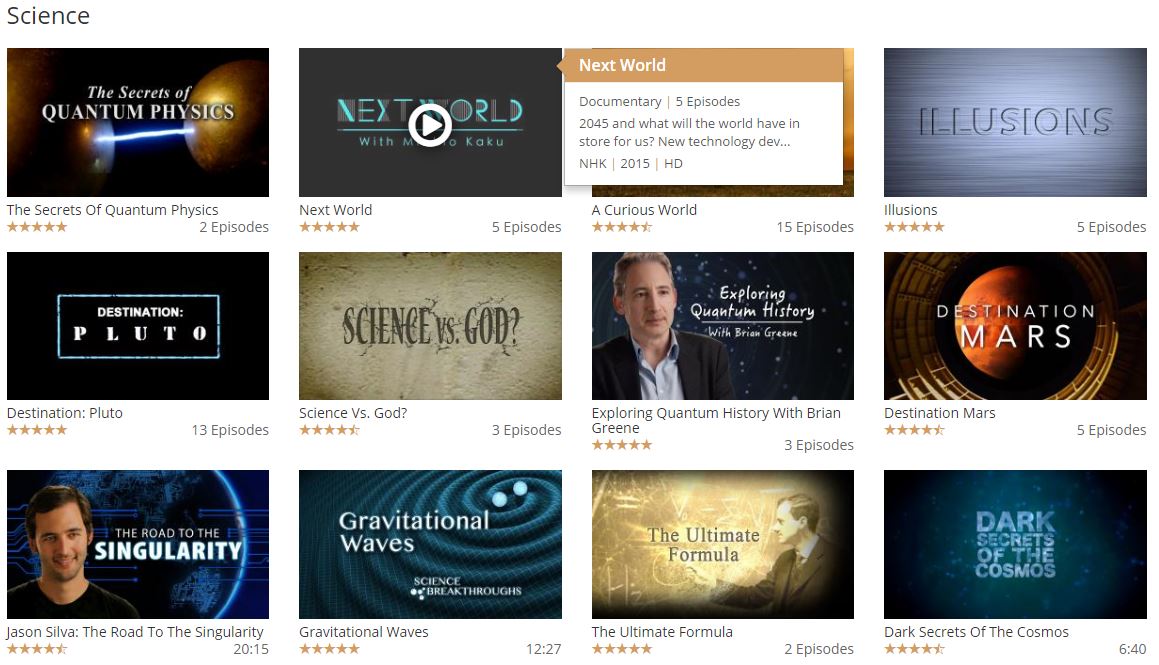Open Dark Secrets of the Cosmos thumbnail
The width and height of the screenshot is (1159, 665).
pyautogui.click(x=1015, y=545)
